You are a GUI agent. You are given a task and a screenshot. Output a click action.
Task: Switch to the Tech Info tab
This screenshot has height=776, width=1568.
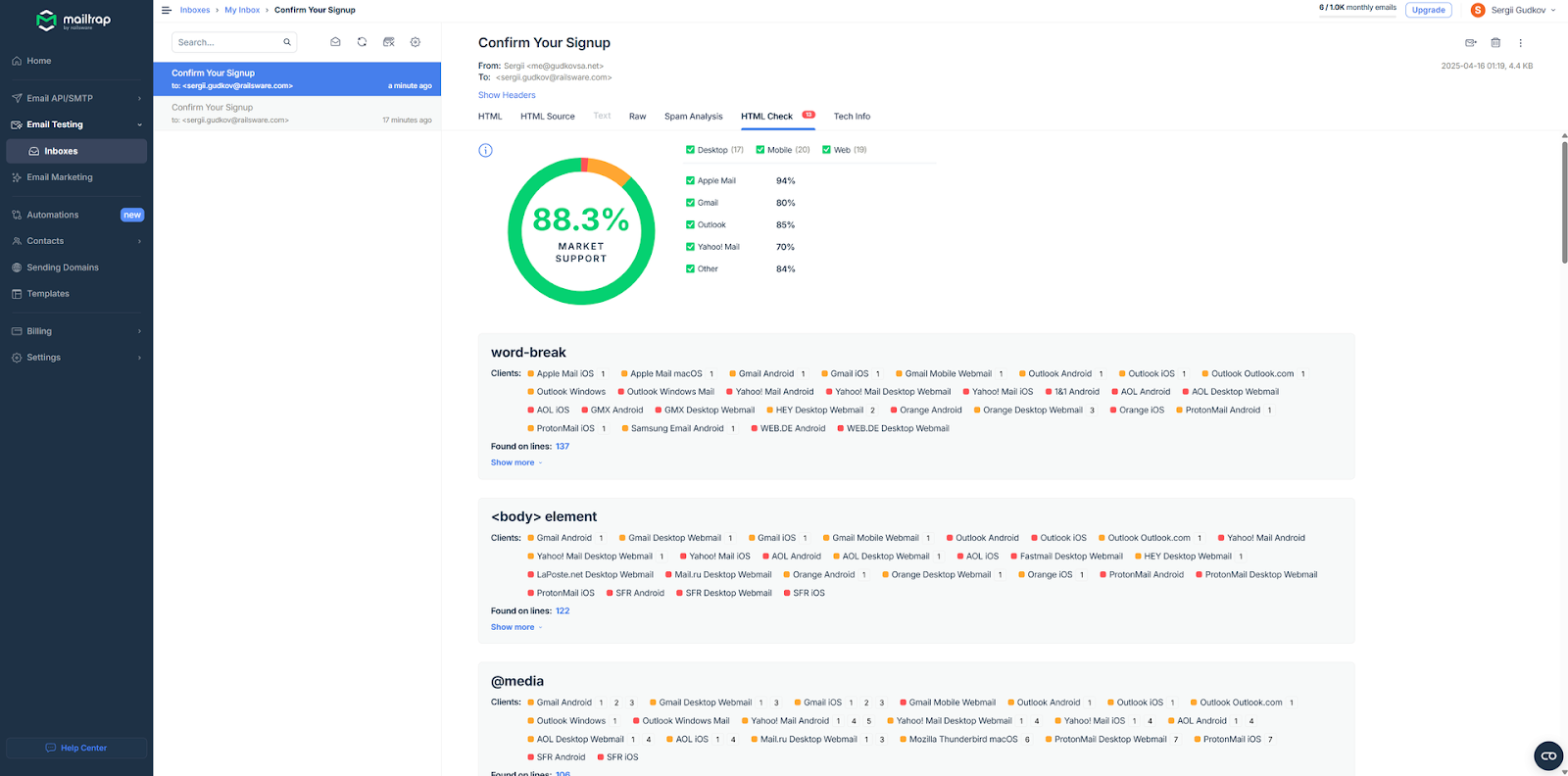click(852, 117)
